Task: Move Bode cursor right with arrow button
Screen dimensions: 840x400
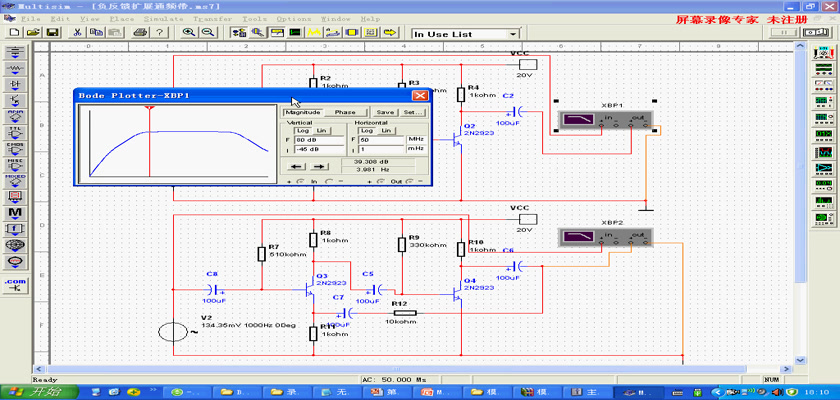Action: pyautogui.click(x=319, y=167)
